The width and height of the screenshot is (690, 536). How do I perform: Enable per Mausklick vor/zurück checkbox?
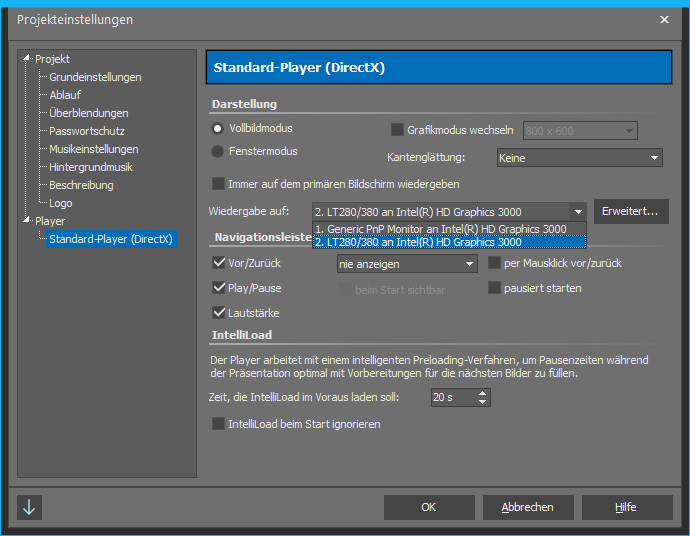[x=495, y=263]
